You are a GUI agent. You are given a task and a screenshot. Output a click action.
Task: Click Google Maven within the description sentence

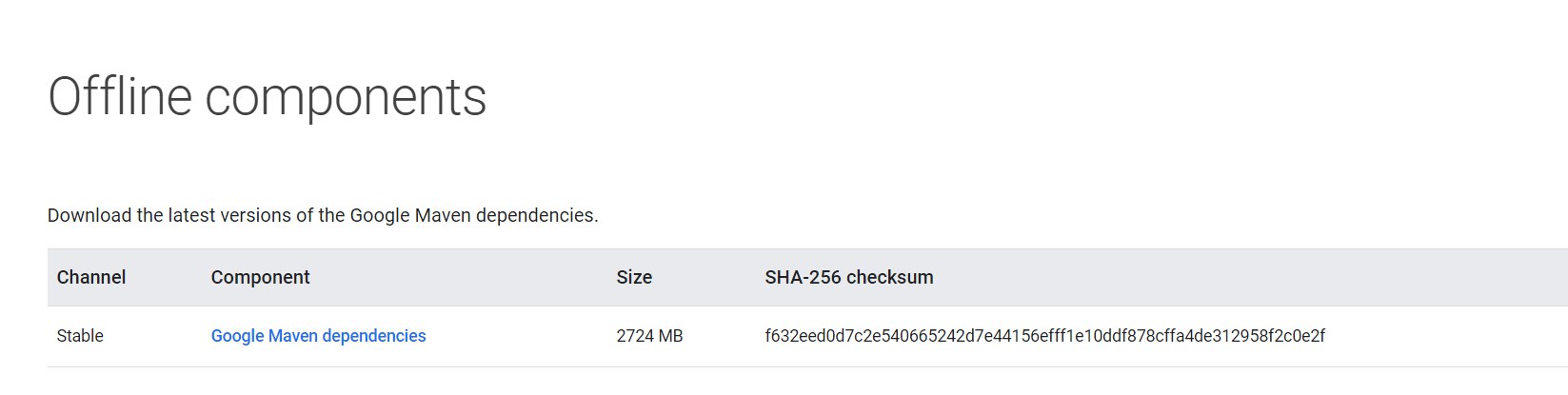(410, 215)
